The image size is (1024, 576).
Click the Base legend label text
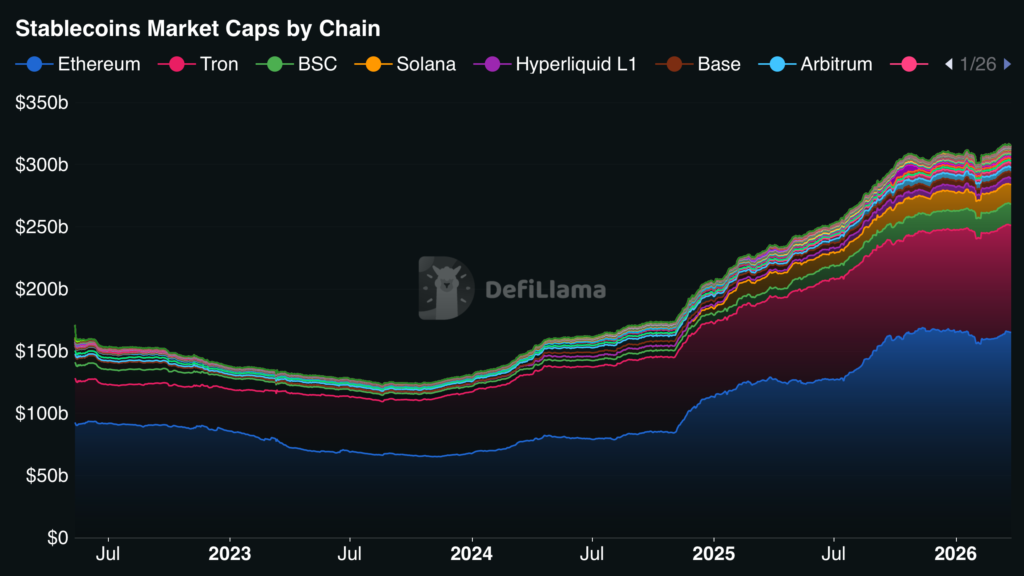point(719,64)
